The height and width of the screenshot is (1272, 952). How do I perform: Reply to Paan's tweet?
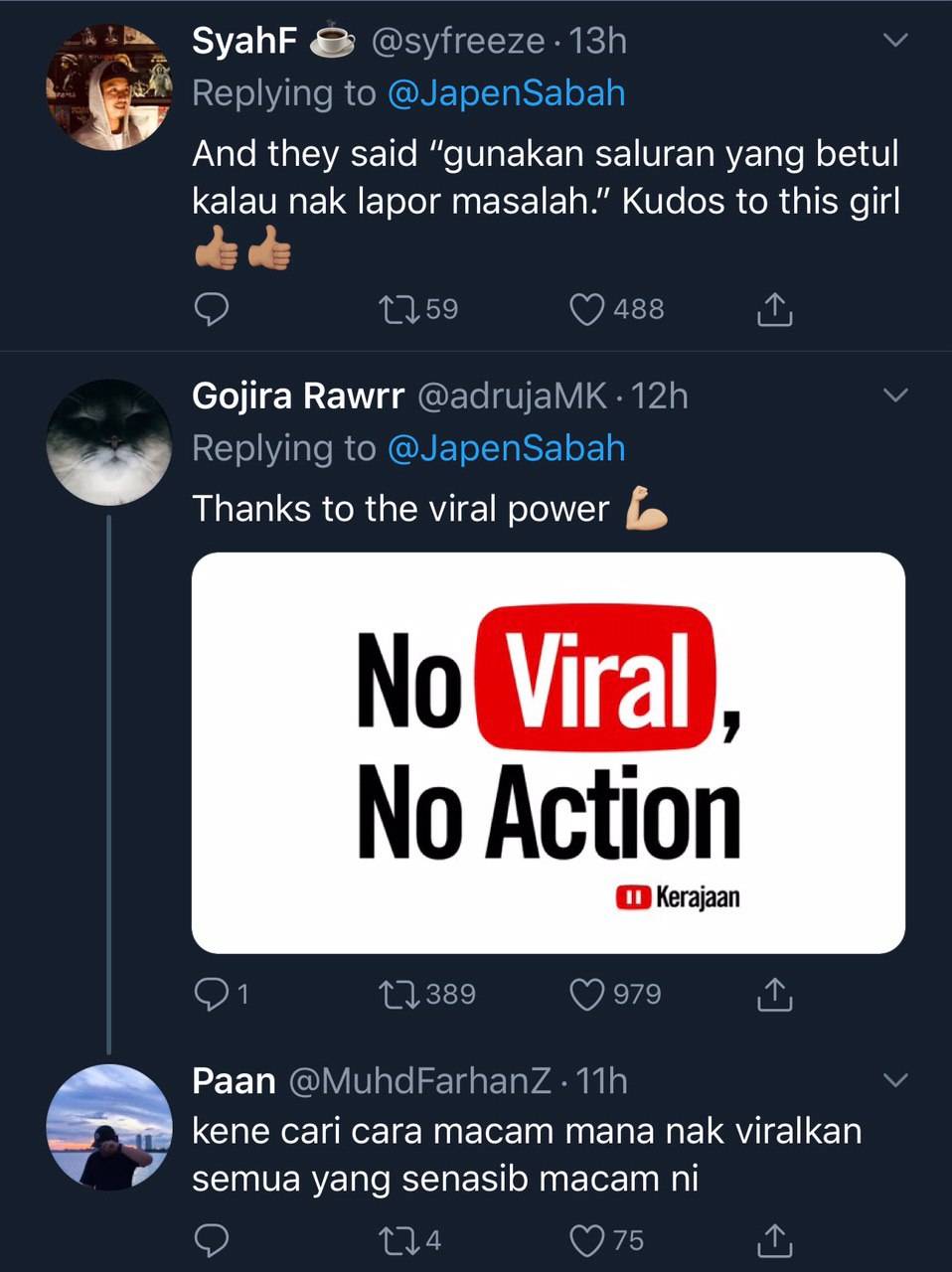[x=210, y=1240]
